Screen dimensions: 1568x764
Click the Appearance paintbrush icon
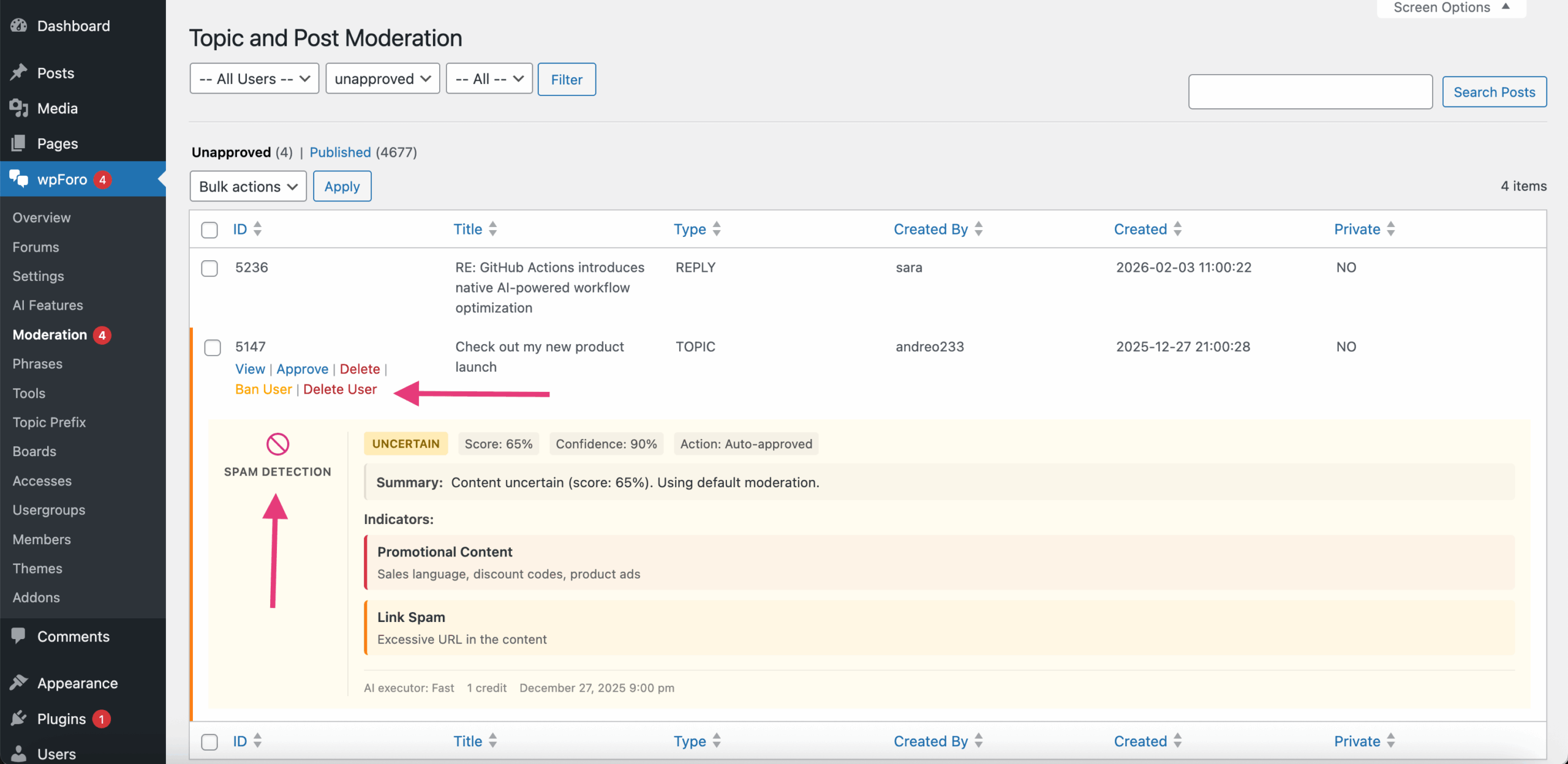point(19,682)
